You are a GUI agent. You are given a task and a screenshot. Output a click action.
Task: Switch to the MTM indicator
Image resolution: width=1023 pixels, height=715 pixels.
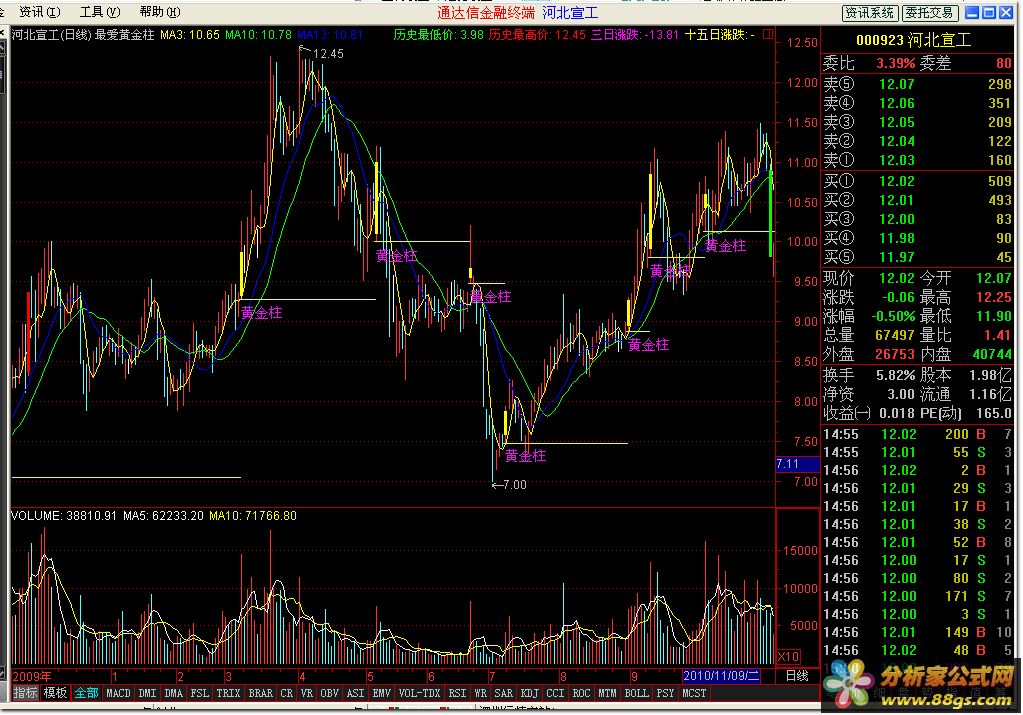607,693
